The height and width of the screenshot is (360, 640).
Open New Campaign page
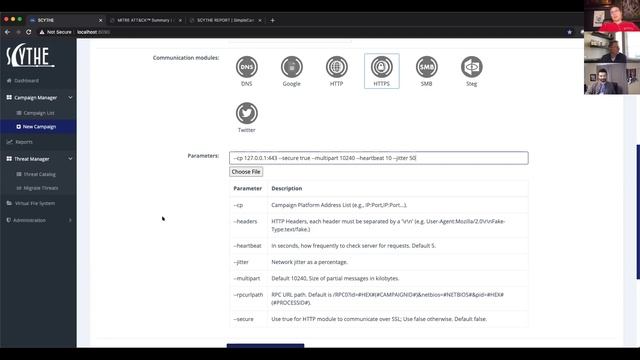point(38,127)
